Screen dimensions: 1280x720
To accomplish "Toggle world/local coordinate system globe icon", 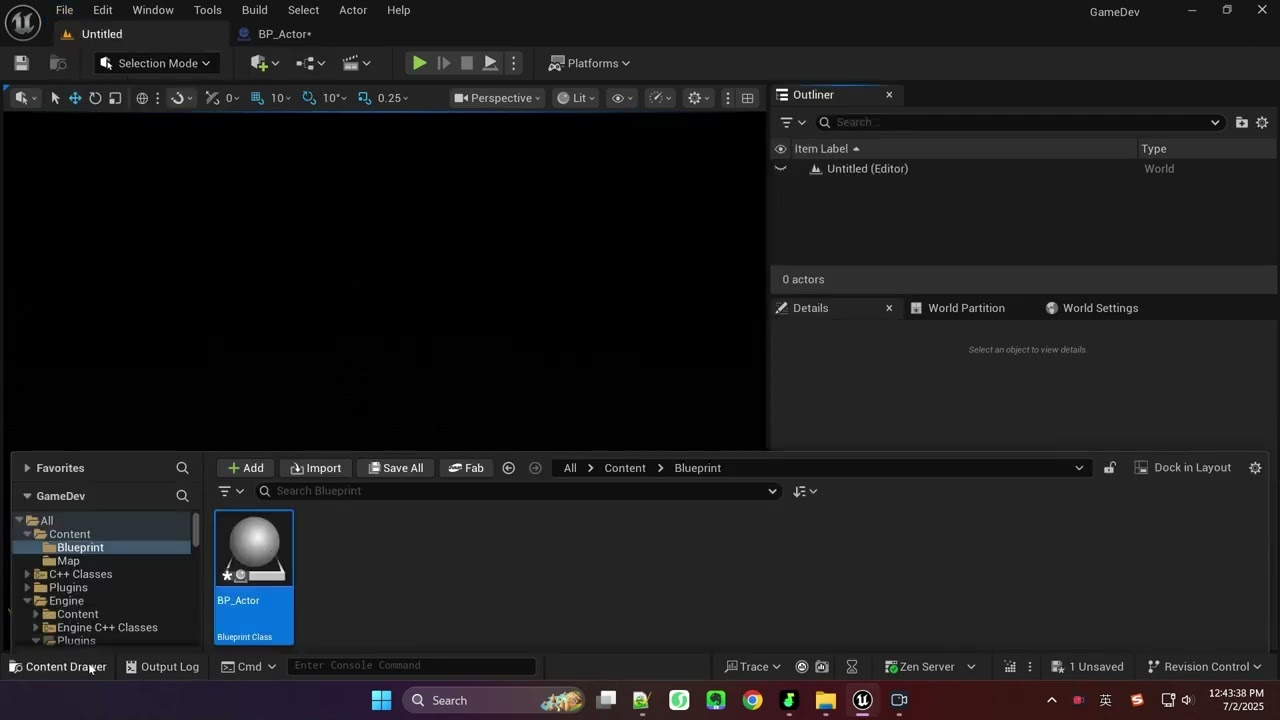I will click(142, 98).
